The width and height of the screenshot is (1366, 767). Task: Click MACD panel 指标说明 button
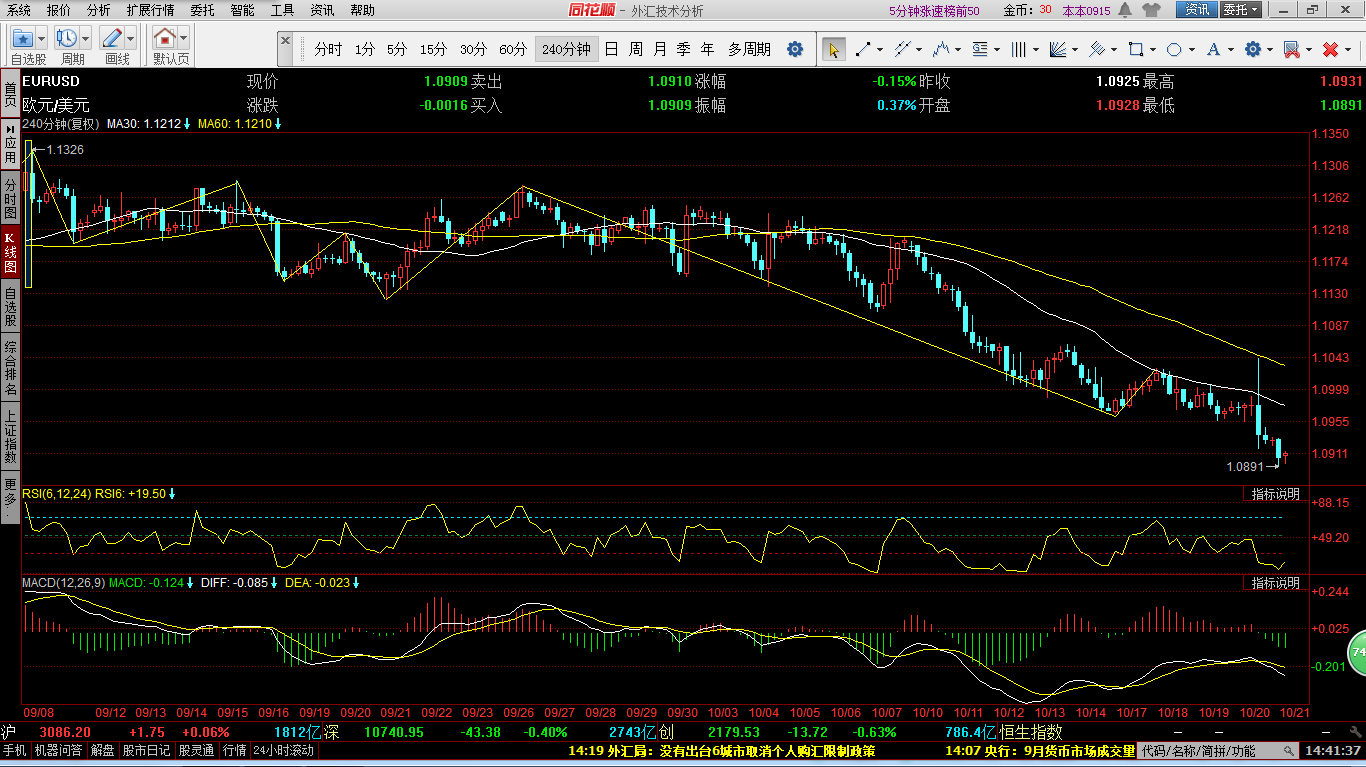tap(1276, 582)
